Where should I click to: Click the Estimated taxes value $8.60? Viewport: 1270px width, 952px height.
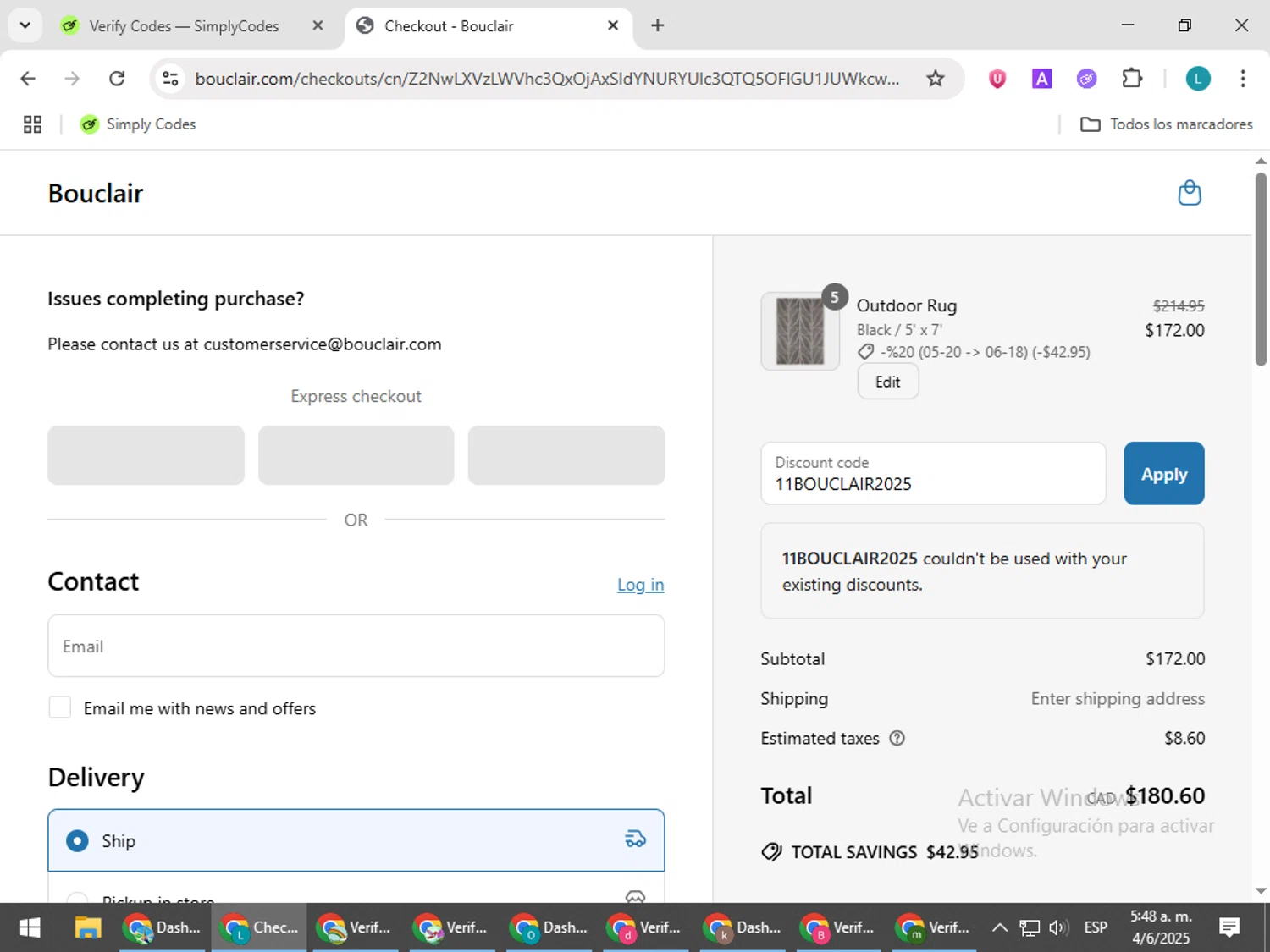pyautogui.click(x=1184, y=738)
